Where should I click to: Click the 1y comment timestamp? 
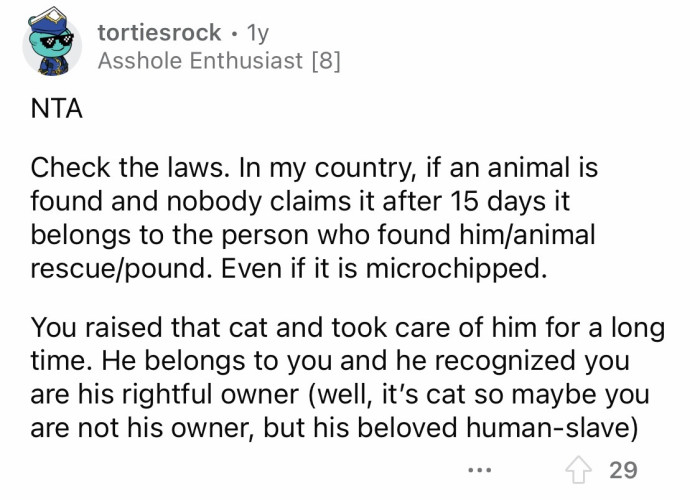pyautogui.click(x=256, y=33)
